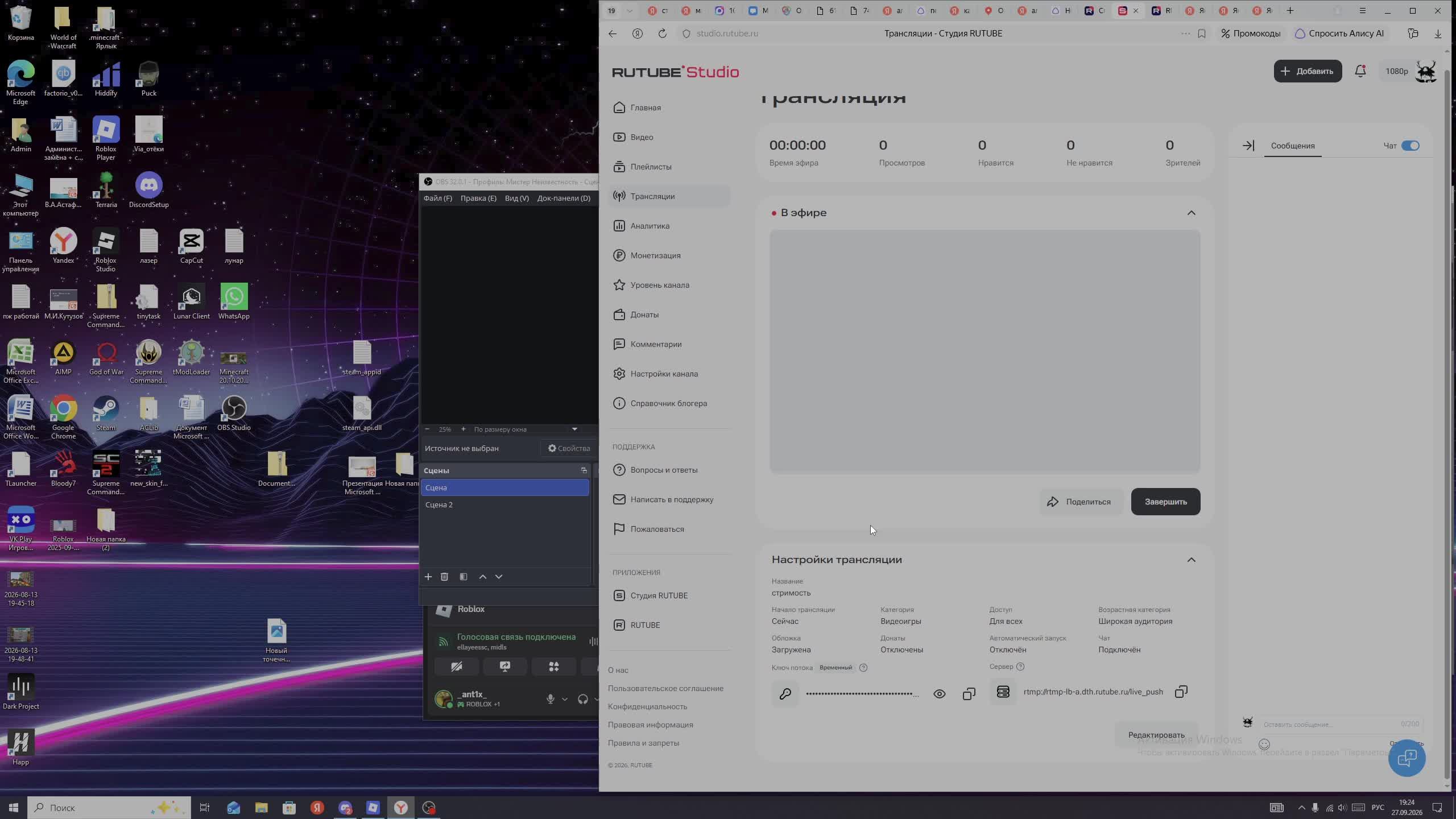Viewport: 1456px width, 819px height.
Task: Open the Файл menu in OBS
Action: pyautogui.click(x=438, y=198)
